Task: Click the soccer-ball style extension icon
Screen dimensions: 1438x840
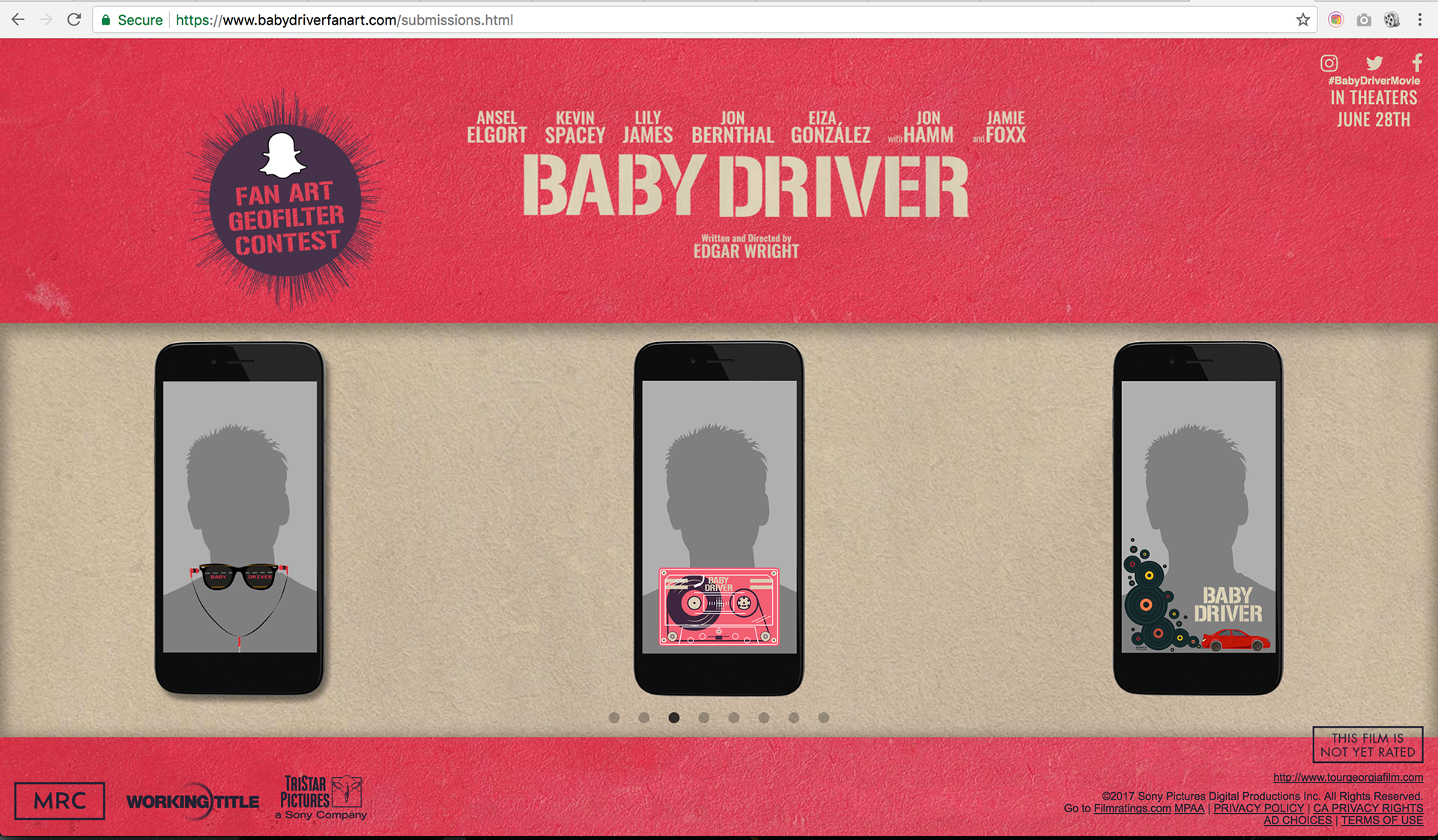Action: [x=1392, y=20]
